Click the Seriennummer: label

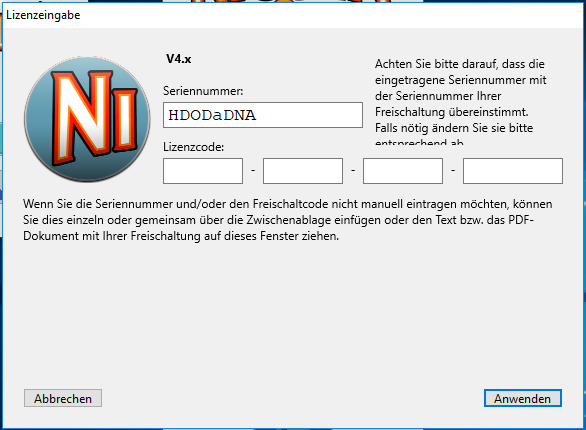203,91
